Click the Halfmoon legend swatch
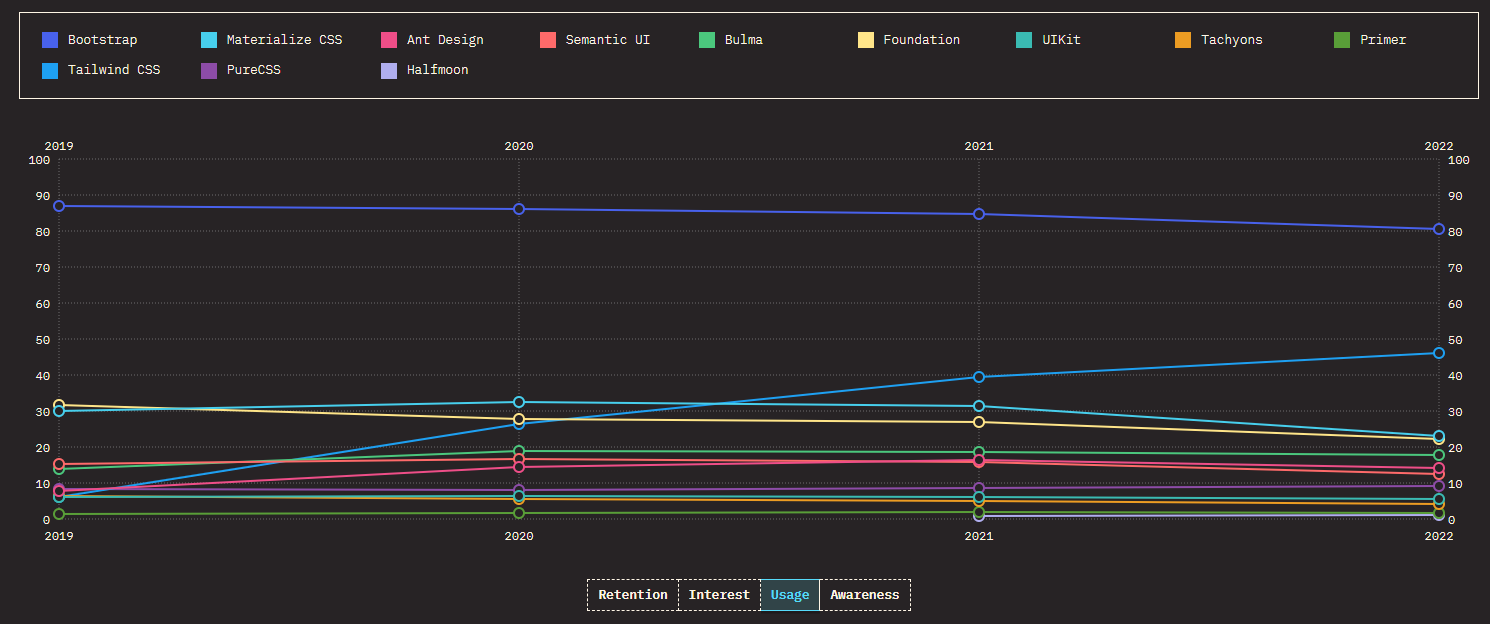Screen dimensions: 1490x624 point(389,70)
